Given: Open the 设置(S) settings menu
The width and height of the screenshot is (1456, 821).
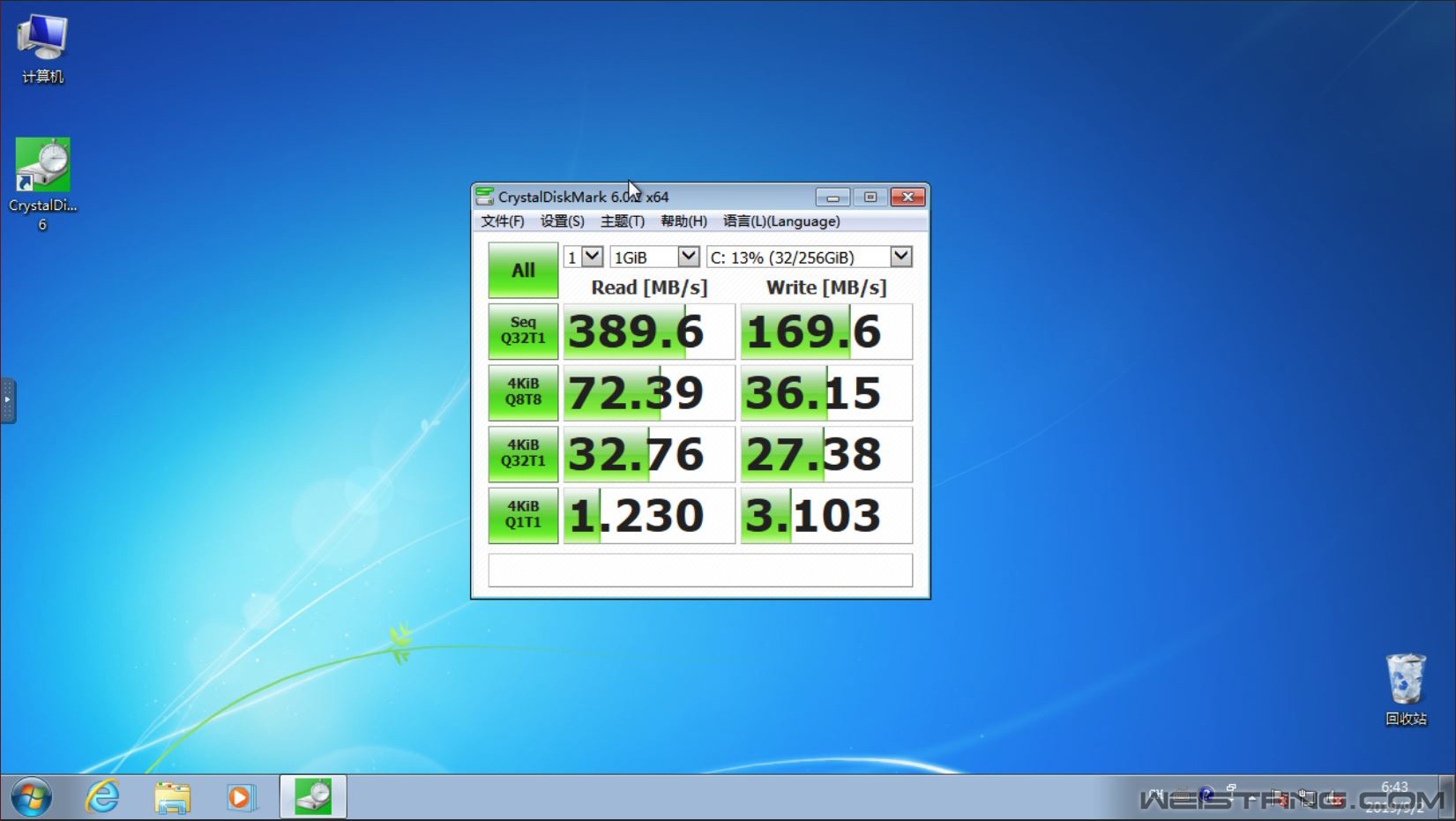Looking at the screenshot, I should tap(562, 221).
